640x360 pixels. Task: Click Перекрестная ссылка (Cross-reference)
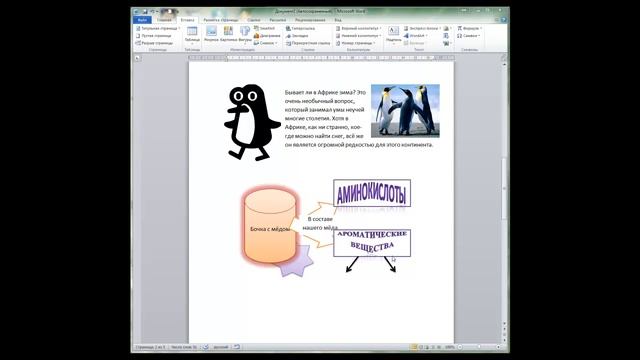(x=308, y=43)
